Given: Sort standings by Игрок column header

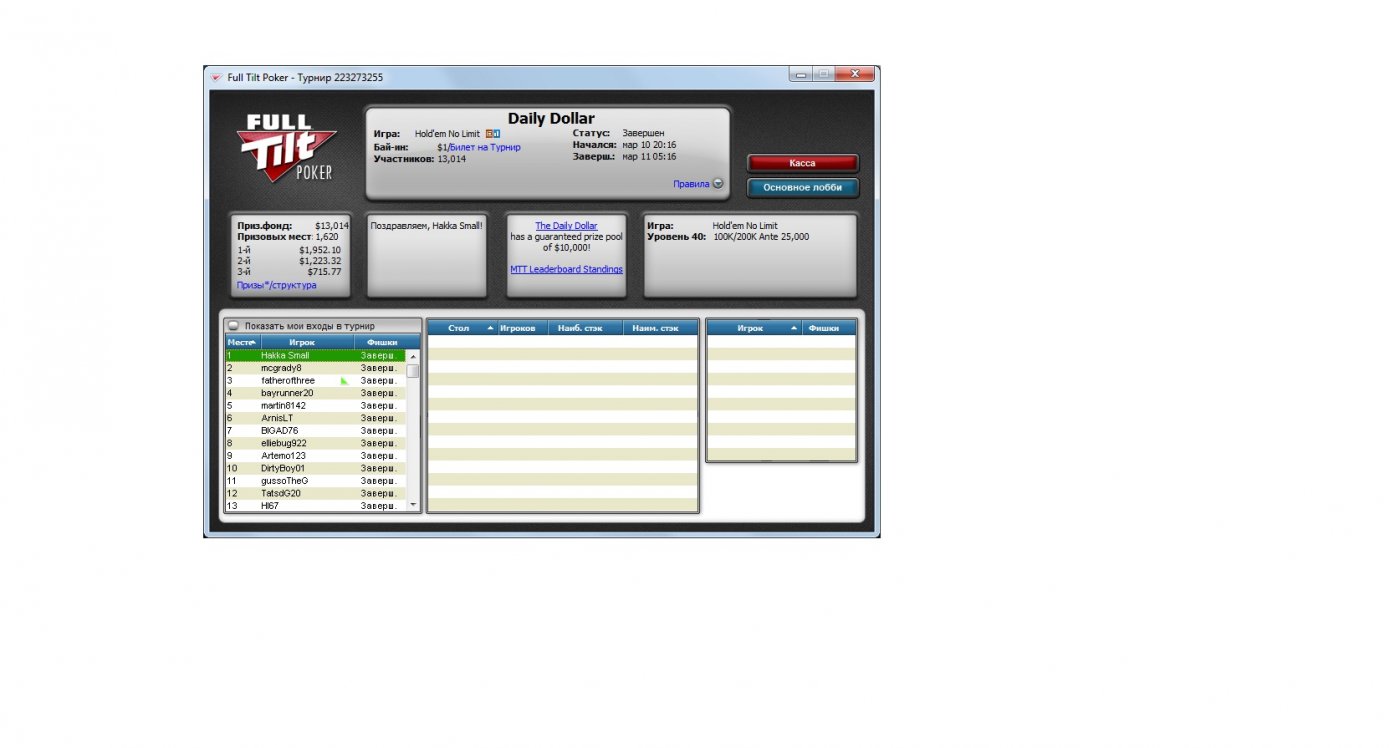Looking at the screenshot, I should 306,342.
